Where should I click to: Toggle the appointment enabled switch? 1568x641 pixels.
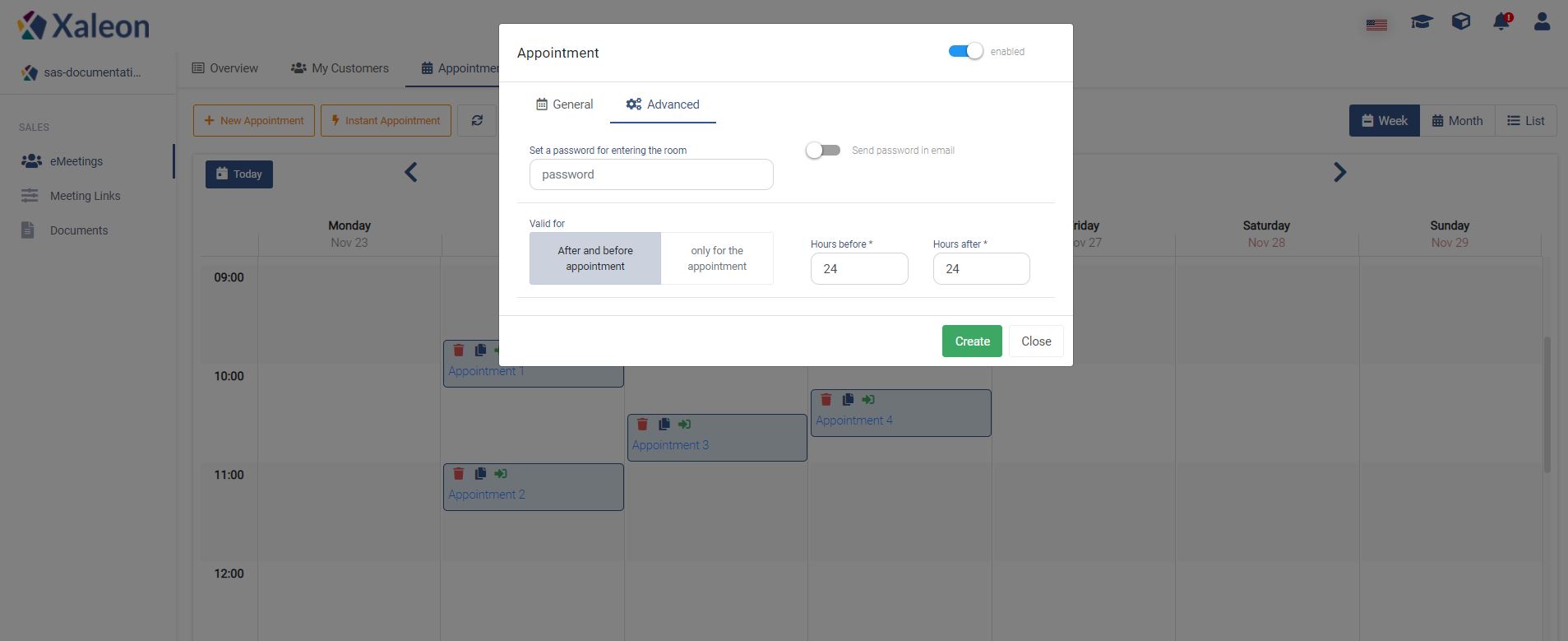point(965,51)
